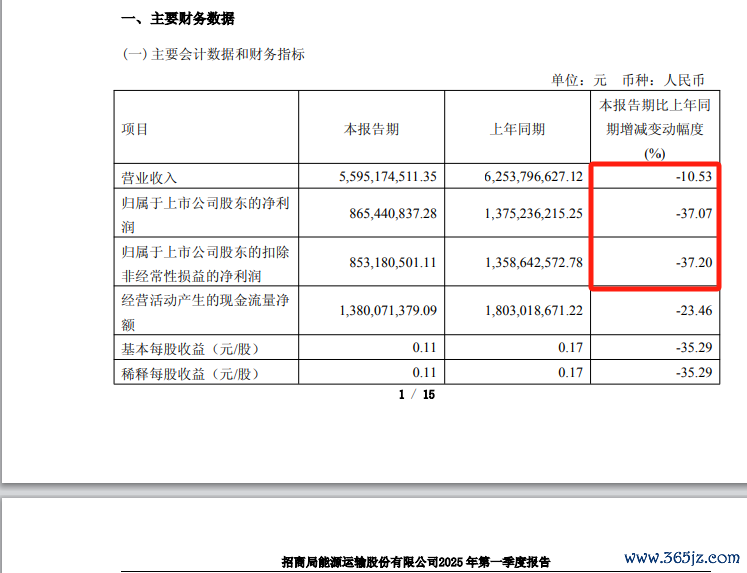747x573 pixels.
Task: Select the 营业收入 row label
Action: point(149,177)
